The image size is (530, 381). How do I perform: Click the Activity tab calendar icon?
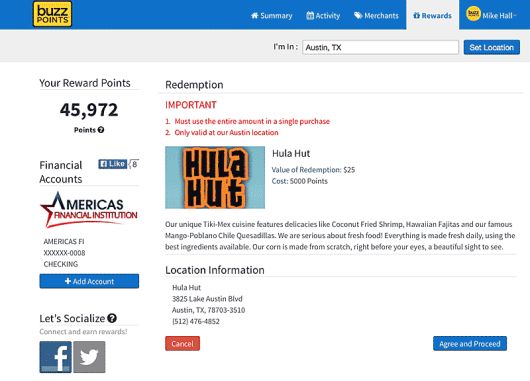310,15
